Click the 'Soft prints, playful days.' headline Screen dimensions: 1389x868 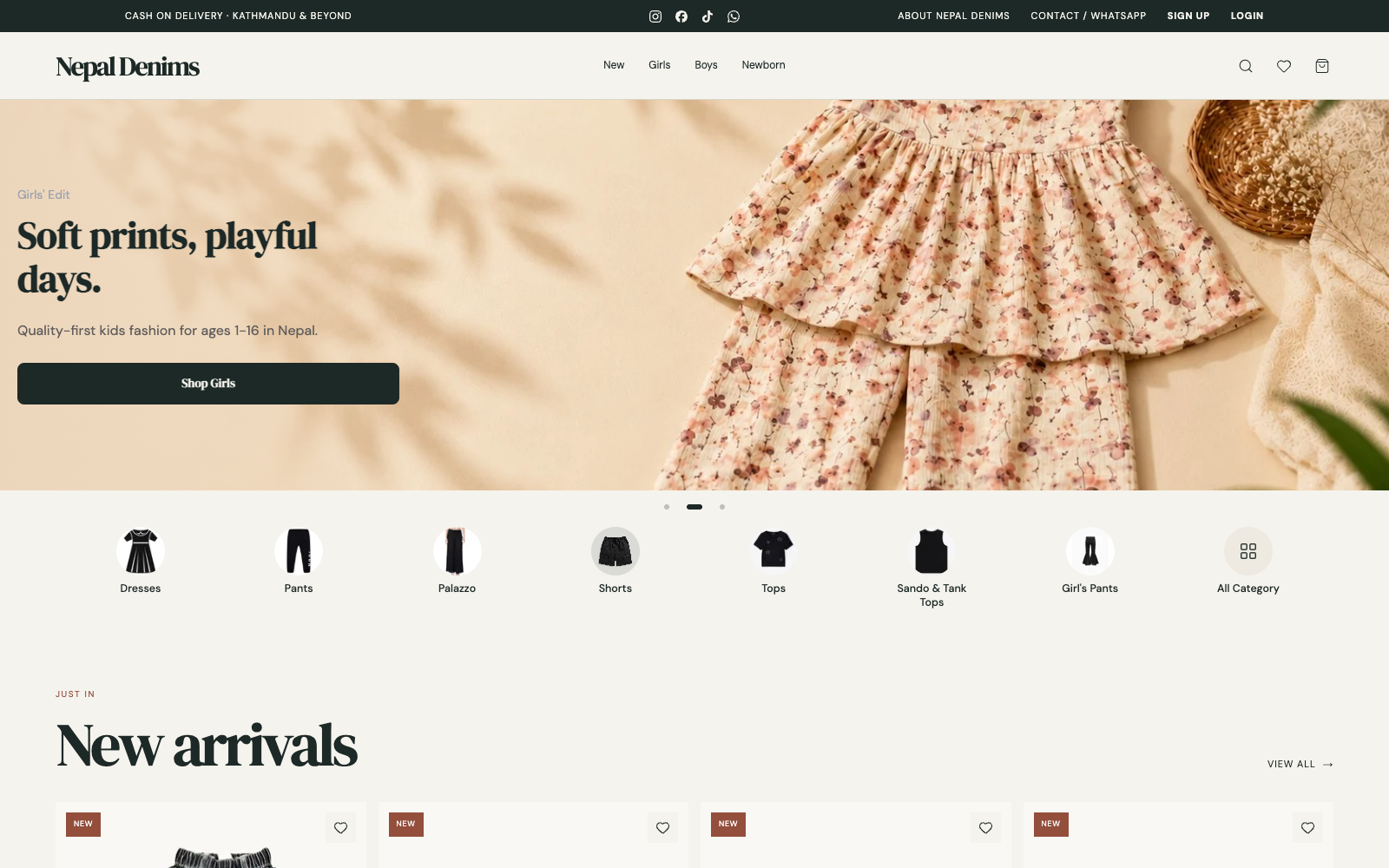click(x=168, y=258)
